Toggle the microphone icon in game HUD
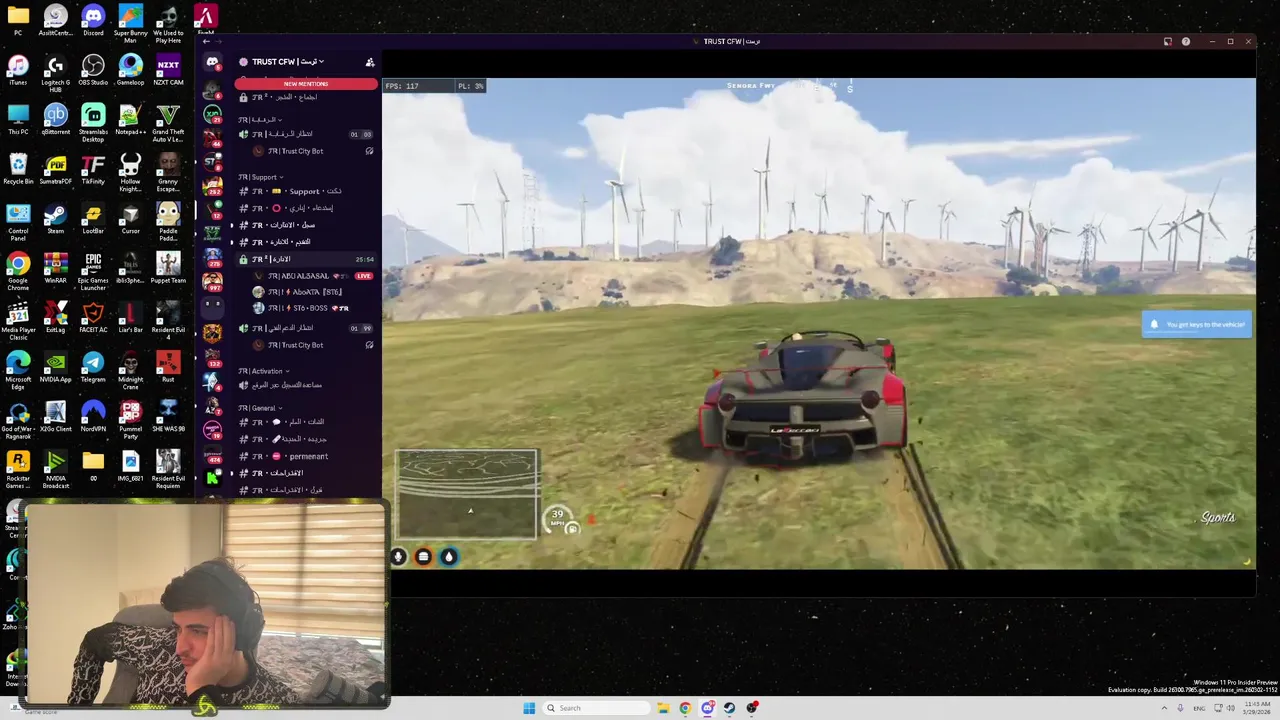1280x720 pixels. coord(398,557)
